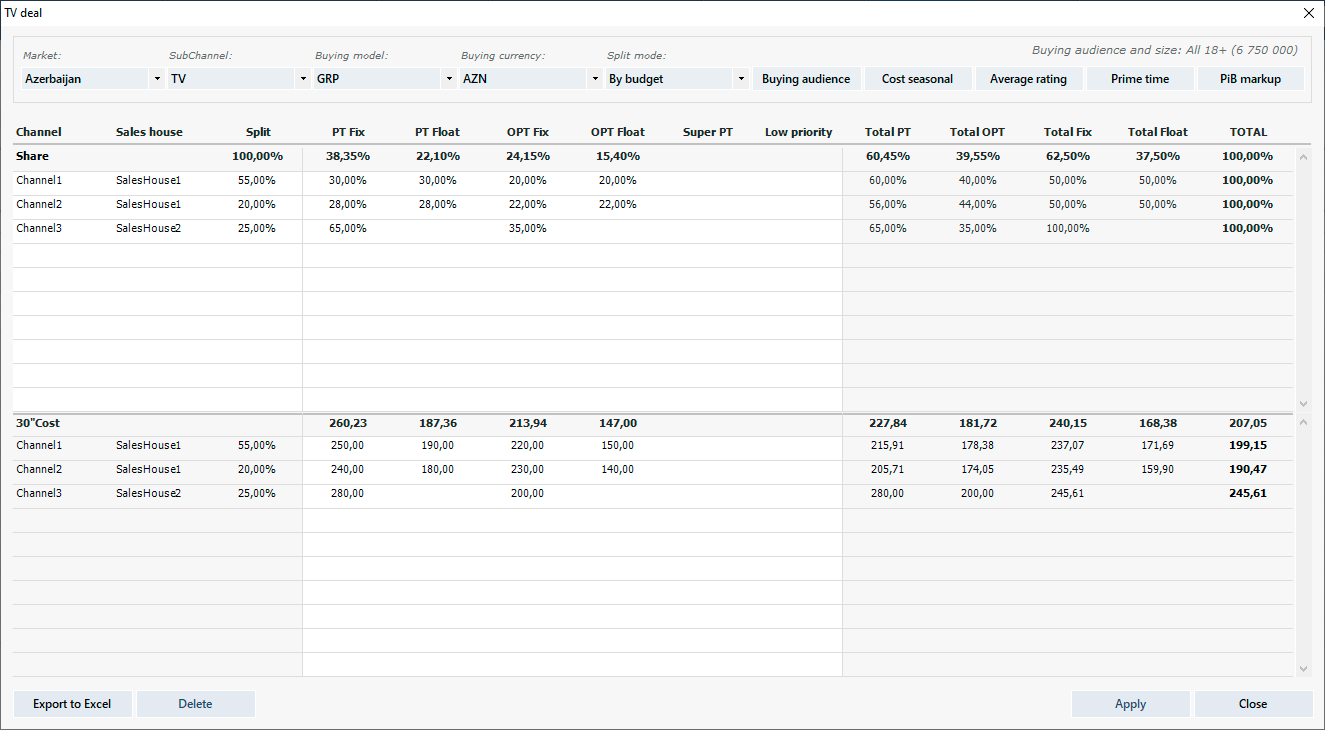Click Channel2 PT Float cost 180,00
This screenshot has height=730, width=1325.
438,469
